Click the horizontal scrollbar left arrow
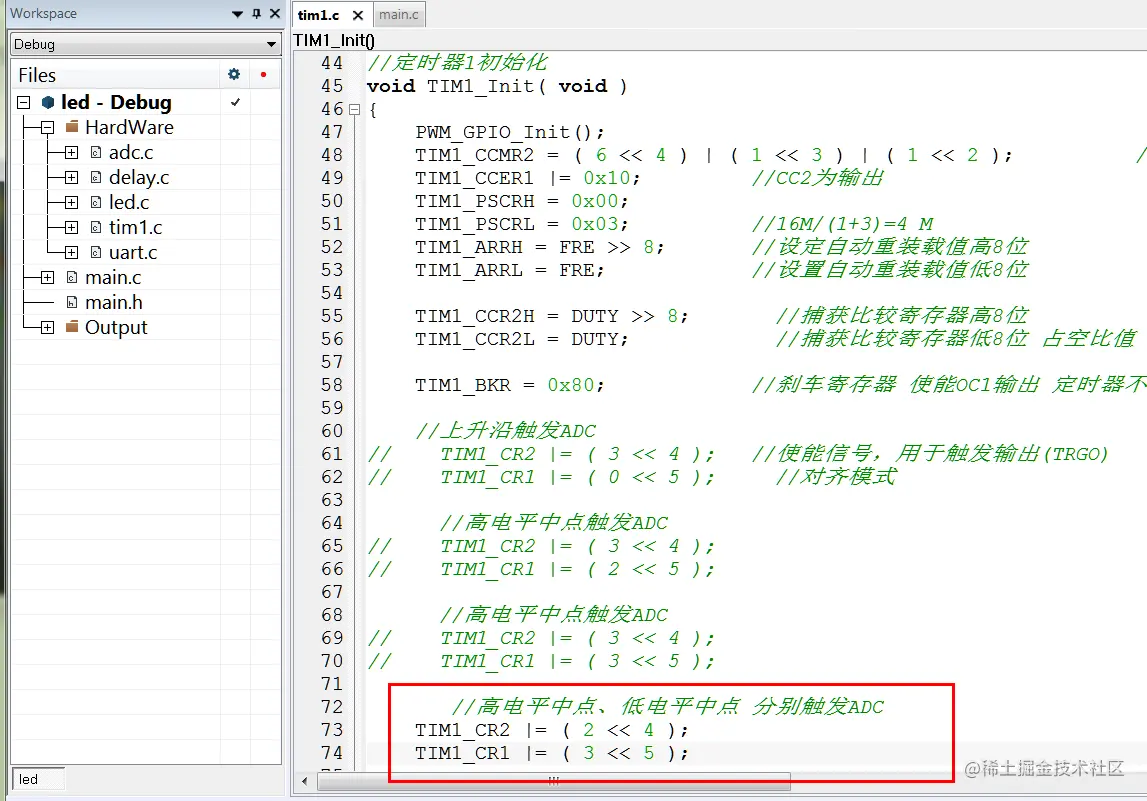This screenshot has height=801, width=1147. [304, 781]
